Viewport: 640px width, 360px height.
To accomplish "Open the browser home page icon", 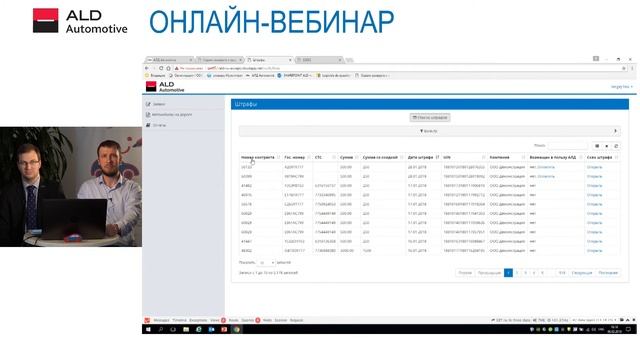I will point(168,69).
